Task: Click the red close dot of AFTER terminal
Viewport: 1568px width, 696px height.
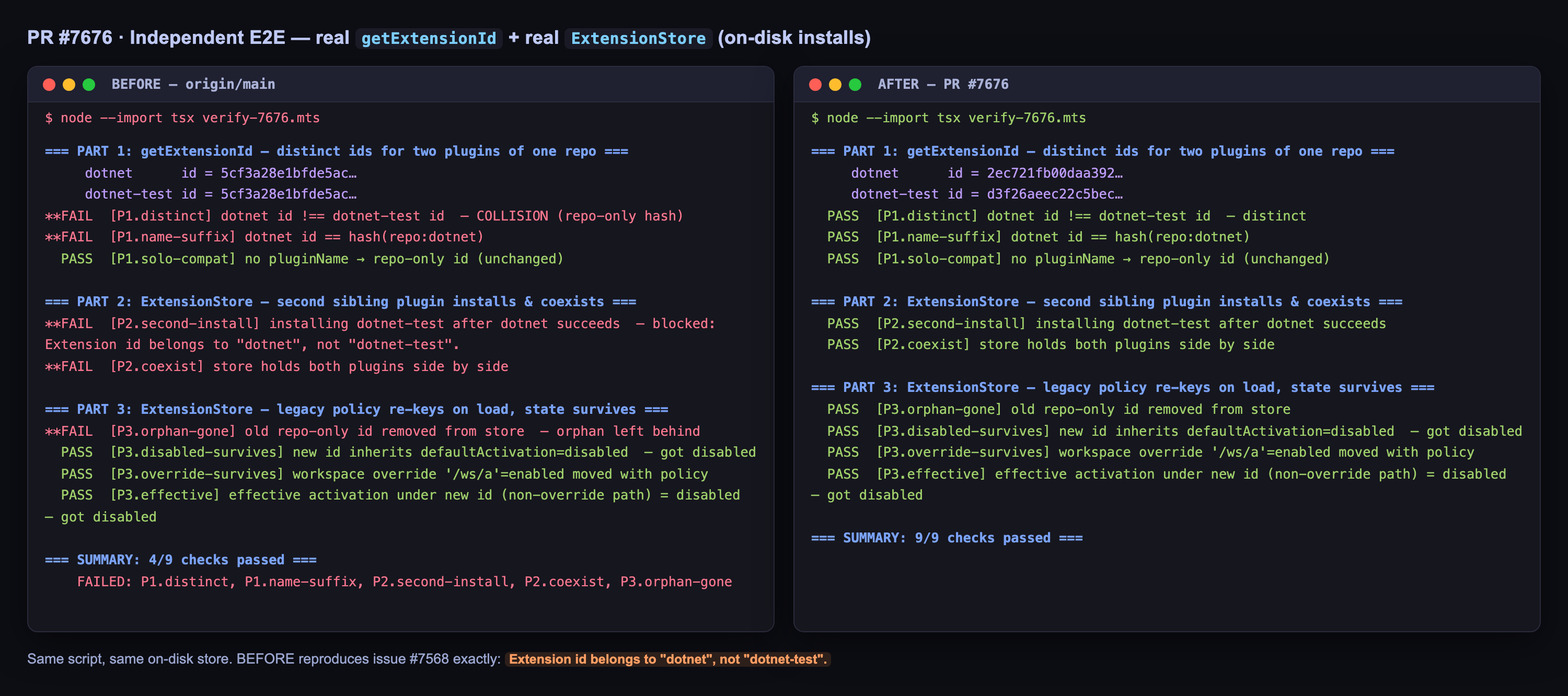Action: [x=816, y=85]
